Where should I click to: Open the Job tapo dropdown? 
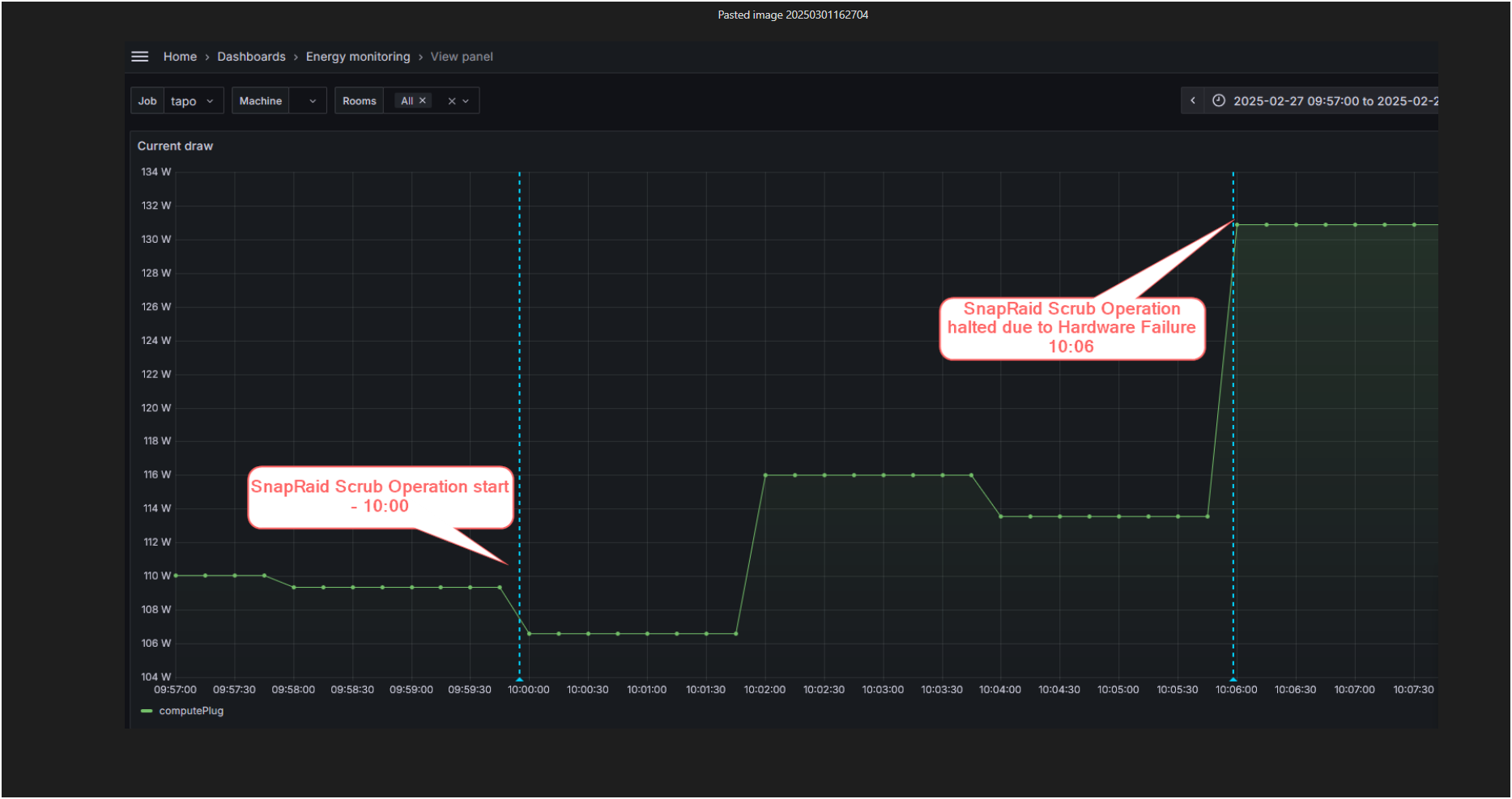coord(209,100)
